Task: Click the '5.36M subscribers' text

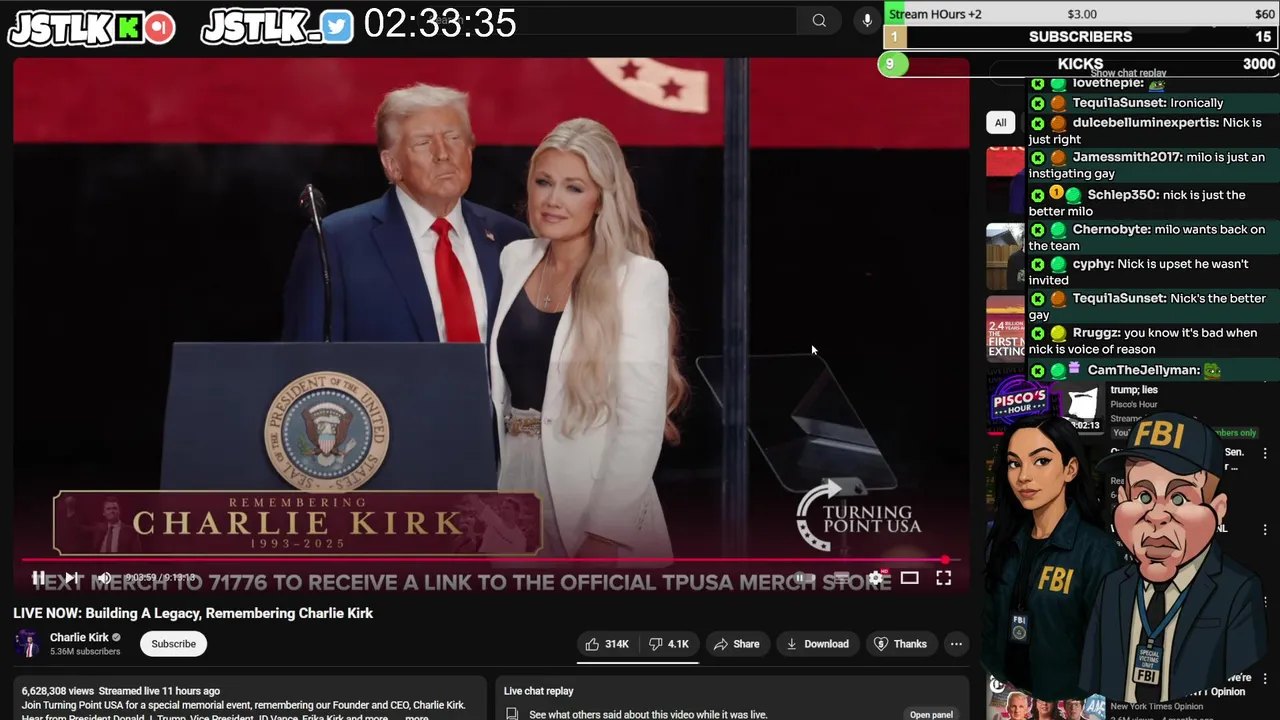Action: [85, 652]
